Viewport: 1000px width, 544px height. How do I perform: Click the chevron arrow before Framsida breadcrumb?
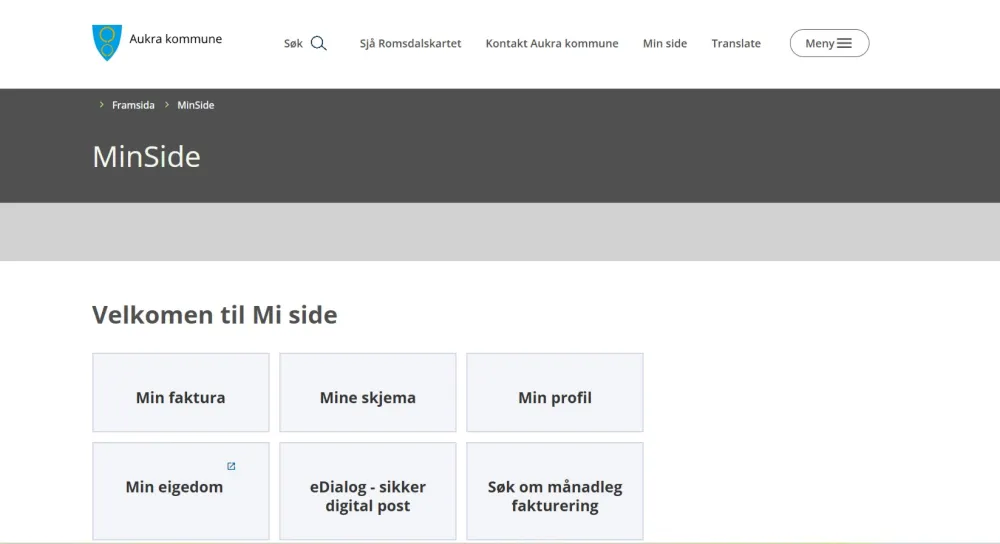102,105
